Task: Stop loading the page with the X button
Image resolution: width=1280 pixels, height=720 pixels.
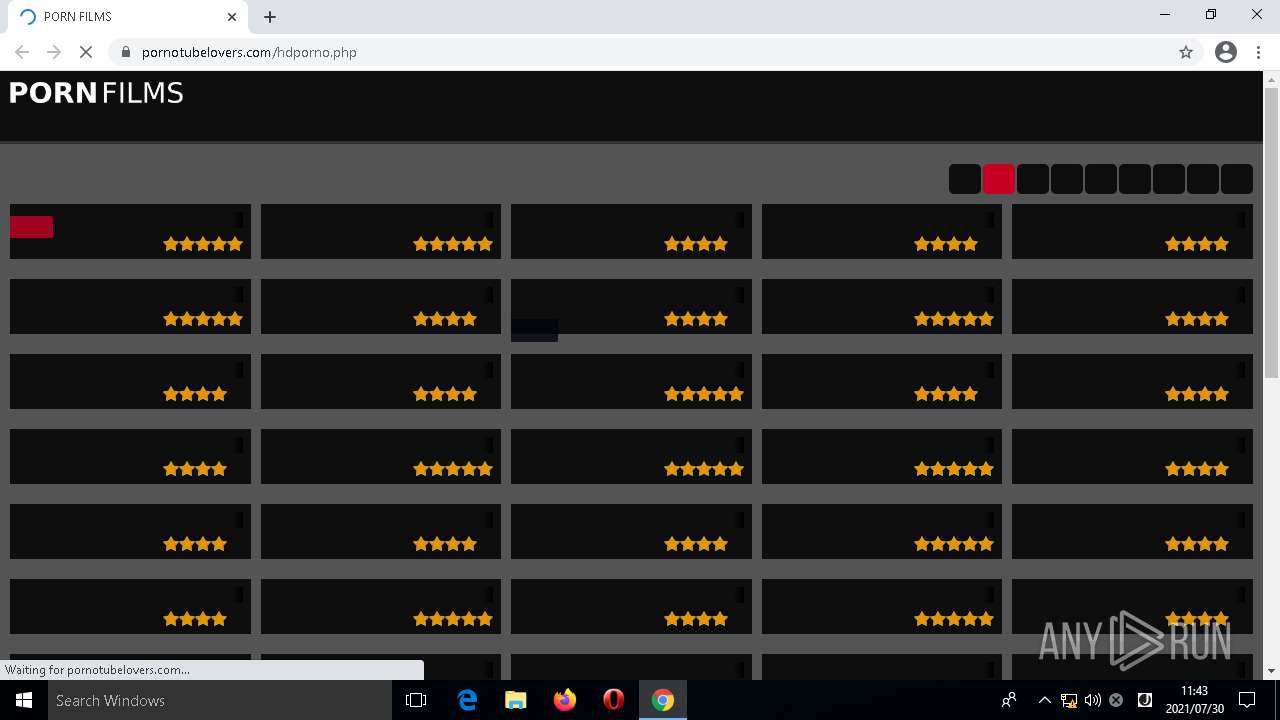Action: click(86, 52)
